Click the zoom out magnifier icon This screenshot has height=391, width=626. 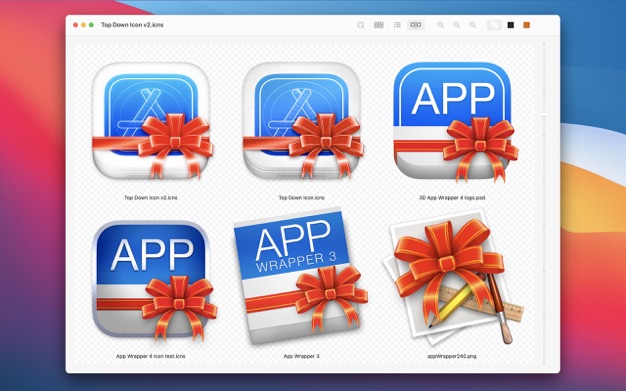point(440,25)
